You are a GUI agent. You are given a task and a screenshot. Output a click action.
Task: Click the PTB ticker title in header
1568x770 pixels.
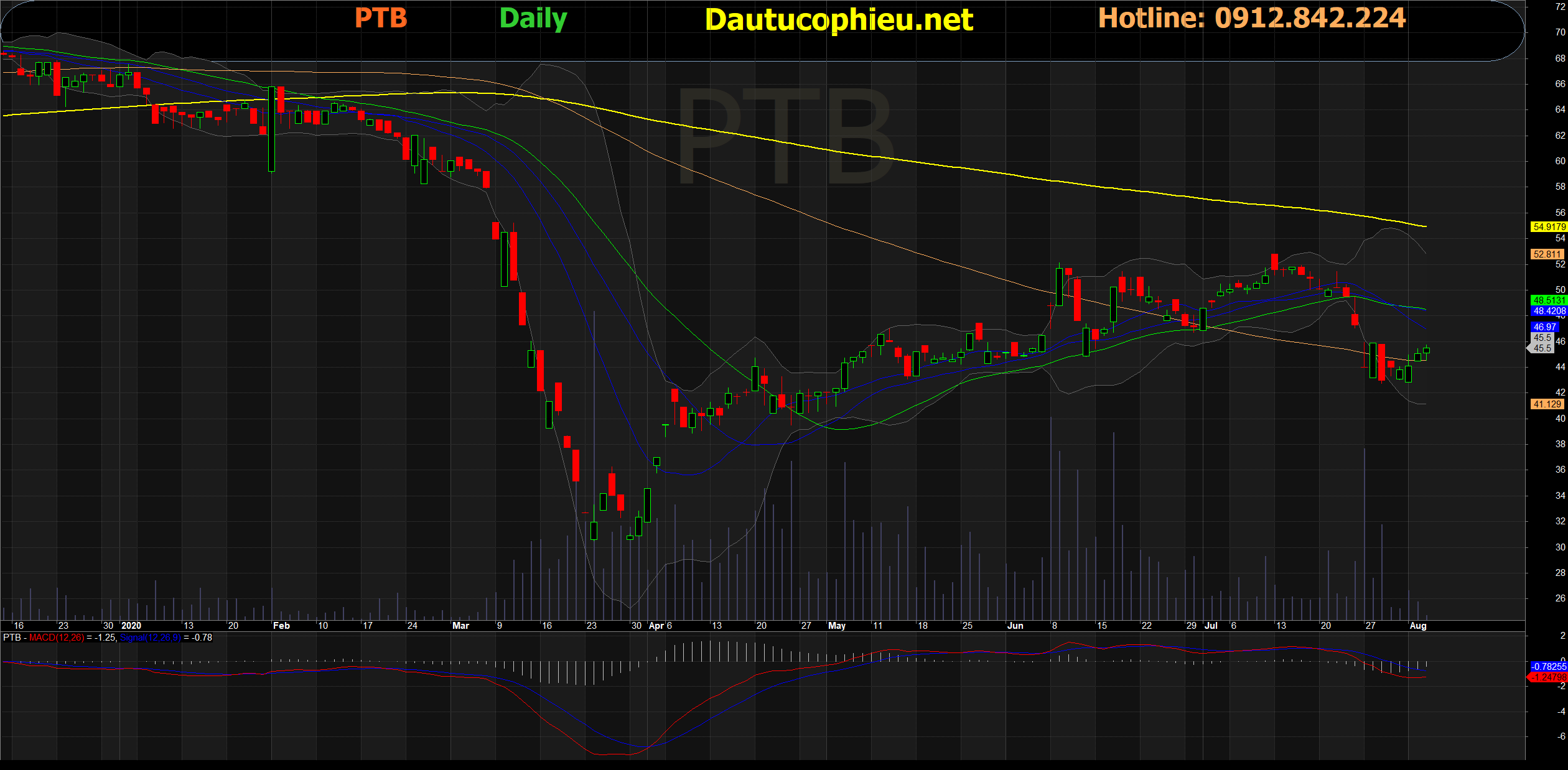tap(380, 19)
